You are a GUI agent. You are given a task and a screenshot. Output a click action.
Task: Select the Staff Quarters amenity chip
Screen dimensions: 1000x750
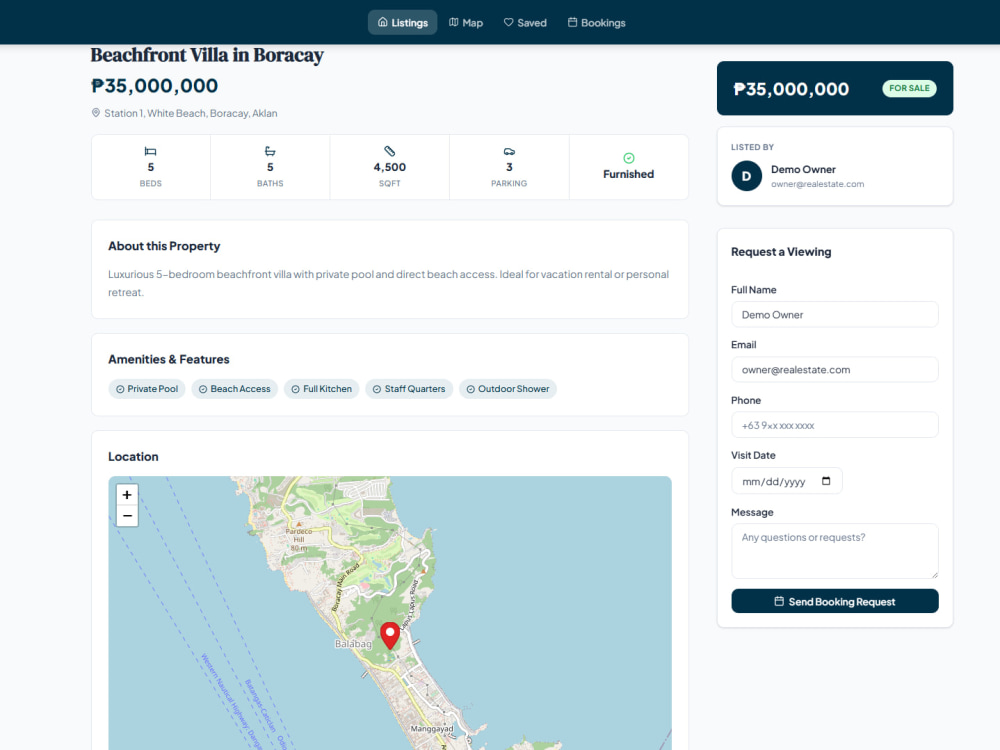(x=409, y=389)
